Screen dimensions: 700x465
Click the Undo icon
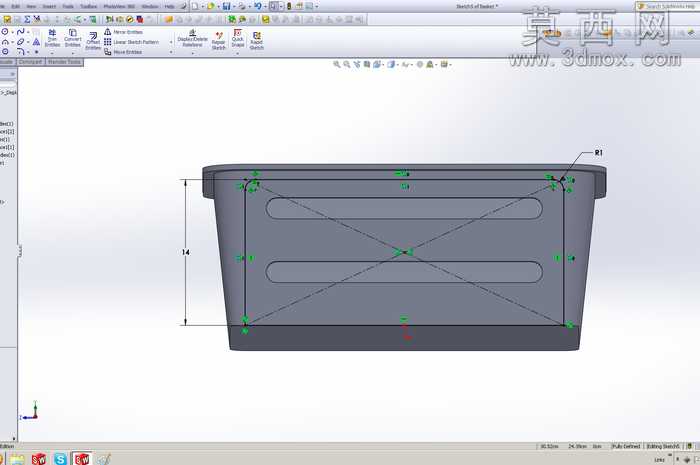pyautogui.click(x=258, y=6)
